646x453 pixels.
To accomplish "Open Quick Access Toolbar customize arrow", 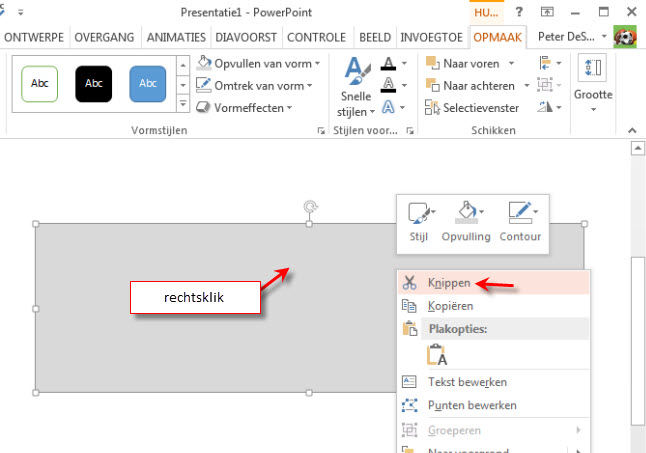I will point(20,12).
